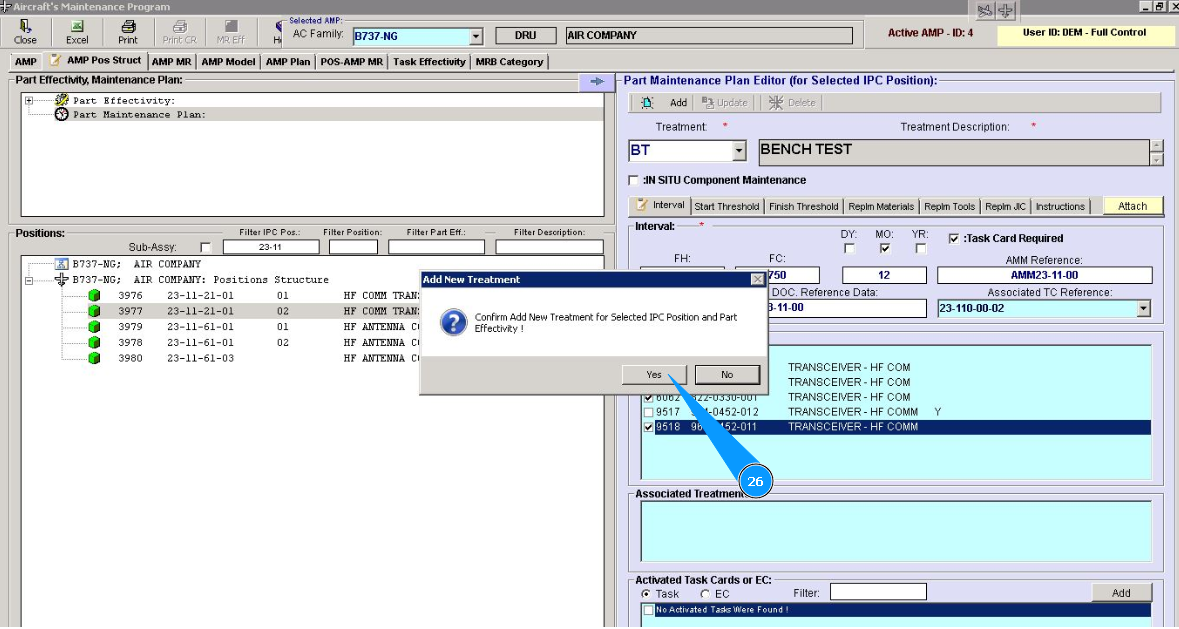
Task: Click the yellow Attach button
Action: click(1132, 206)
